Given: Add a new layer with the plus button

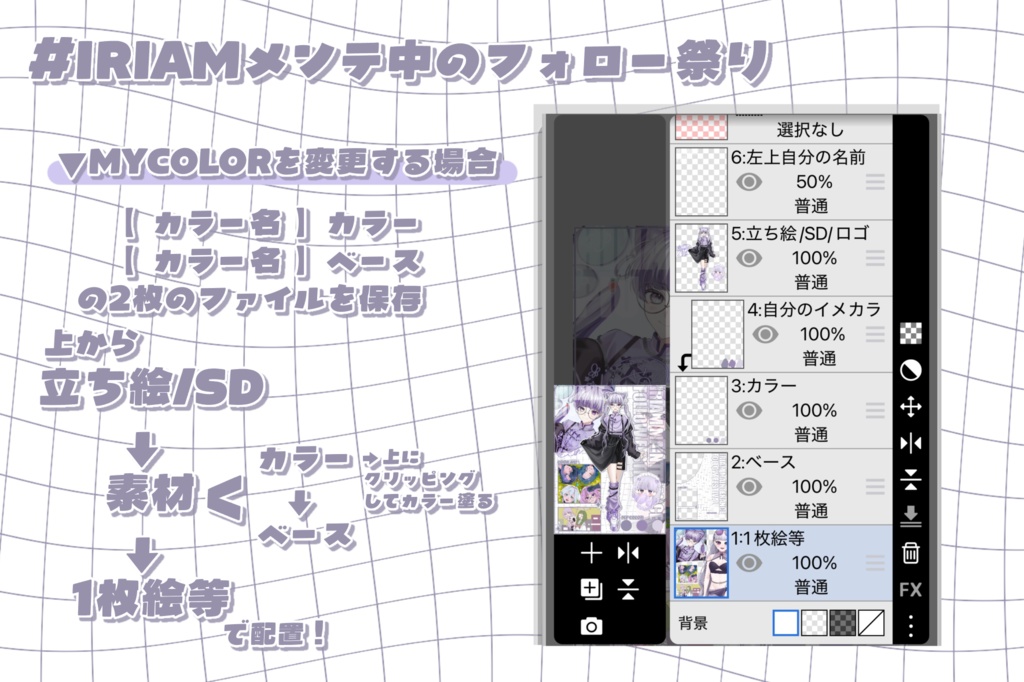Looking at the screenshot, I should 590,551.
